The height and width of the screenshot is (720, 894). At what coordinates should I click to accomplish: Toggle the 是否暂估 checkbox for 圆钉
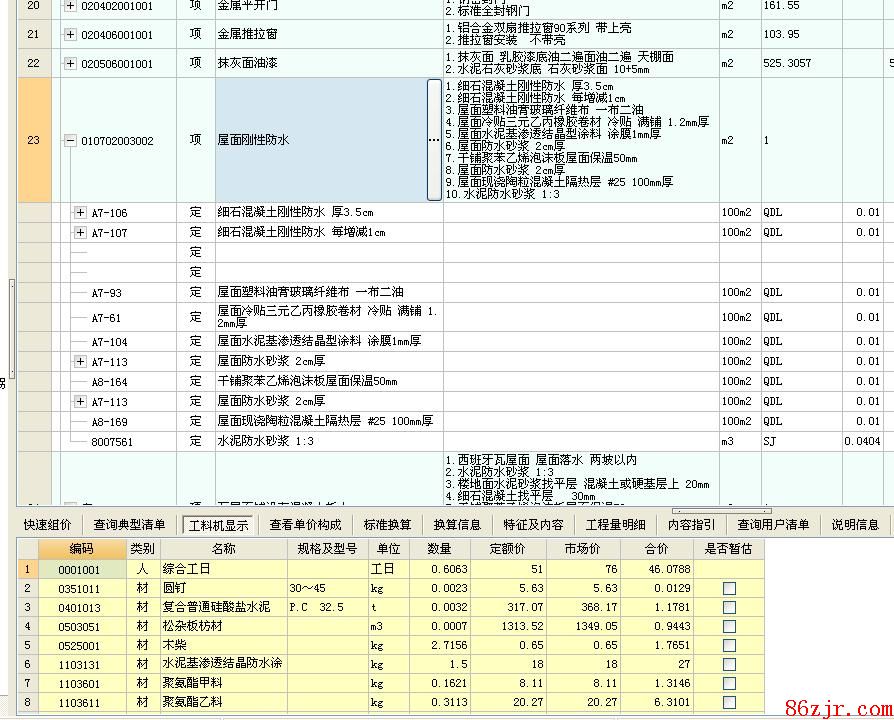pos(729,589)
